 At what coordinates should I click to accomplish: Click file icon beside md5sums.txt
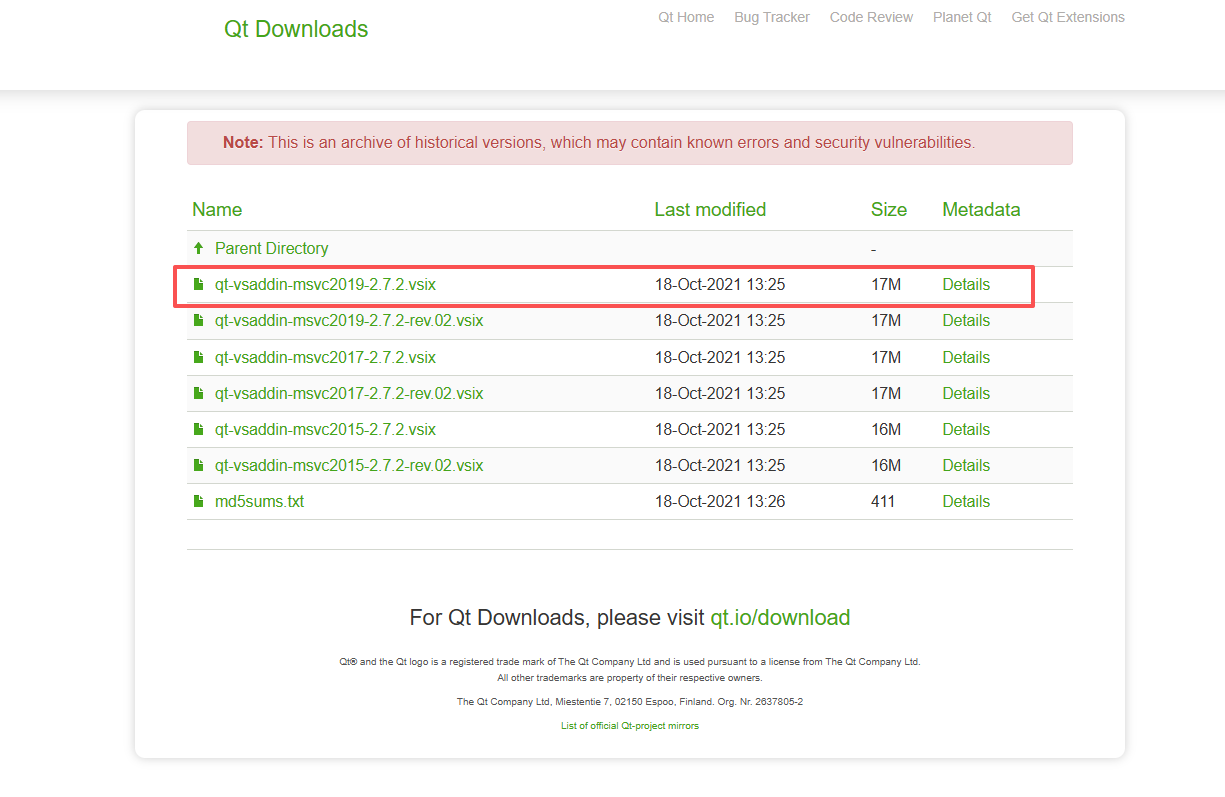click(x=198, y=501)
